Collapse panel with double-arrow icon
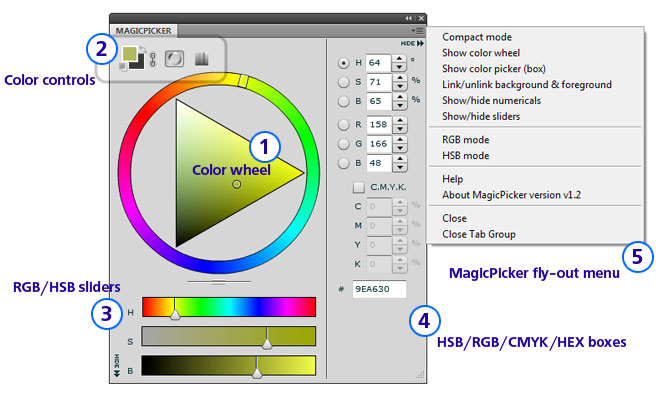 pos(408,18)
